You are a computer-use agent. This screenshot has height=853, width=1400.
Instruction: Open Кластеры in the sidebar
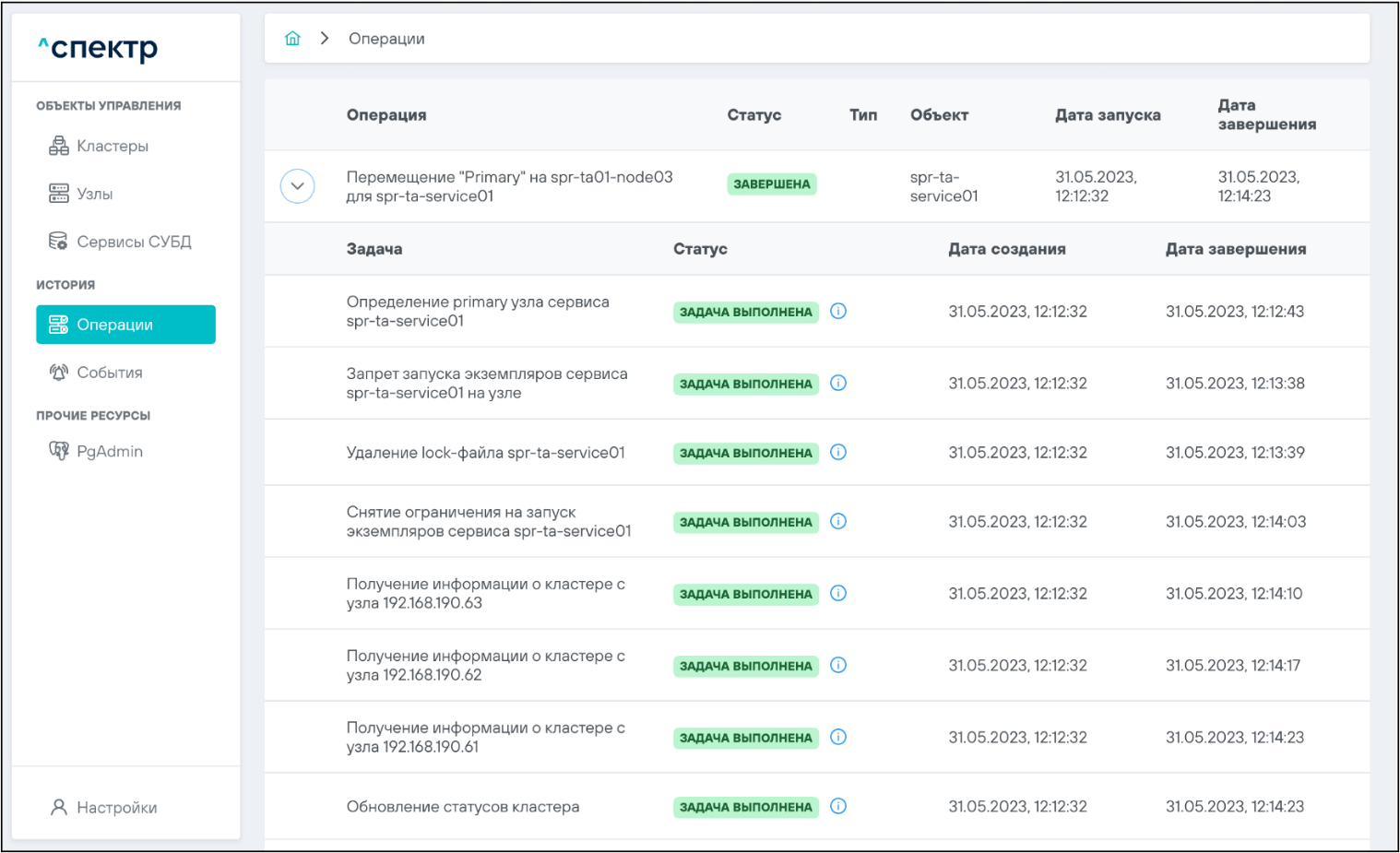pos(112,146)
